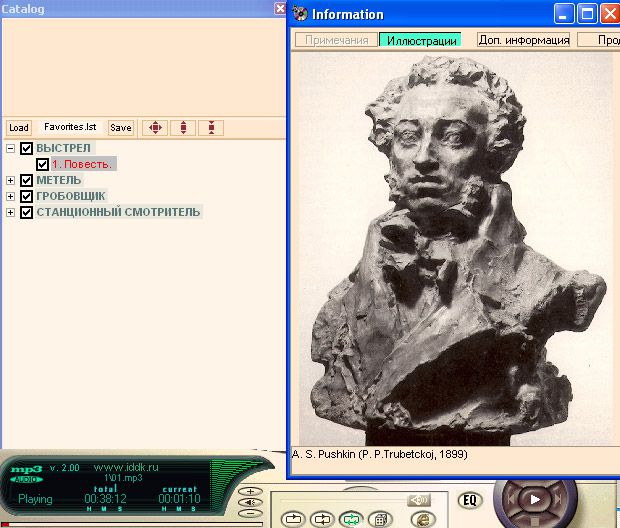The width and height of the screenshot is (620, 528).
Task: Collapse the ВЫСТРЕЛ tree node
Action: coord(11,148)
